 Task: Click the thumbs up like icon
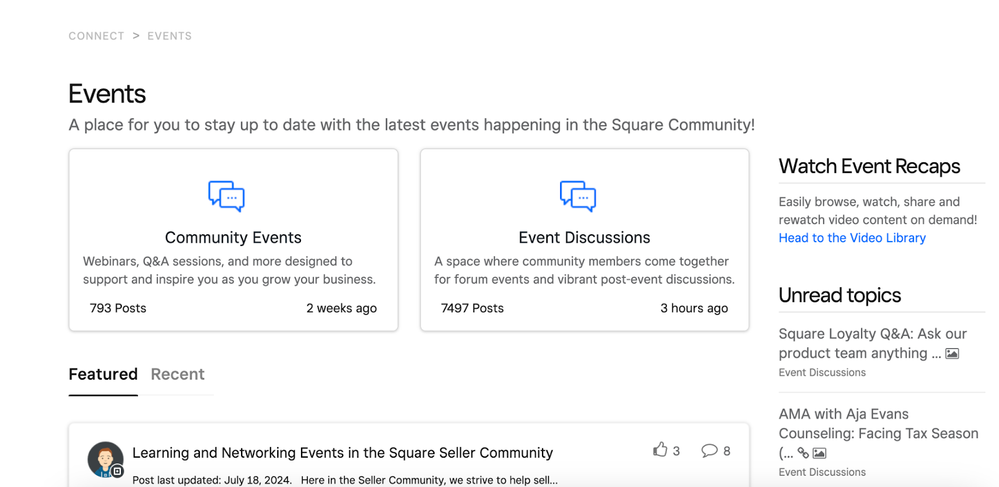point(660,450)
